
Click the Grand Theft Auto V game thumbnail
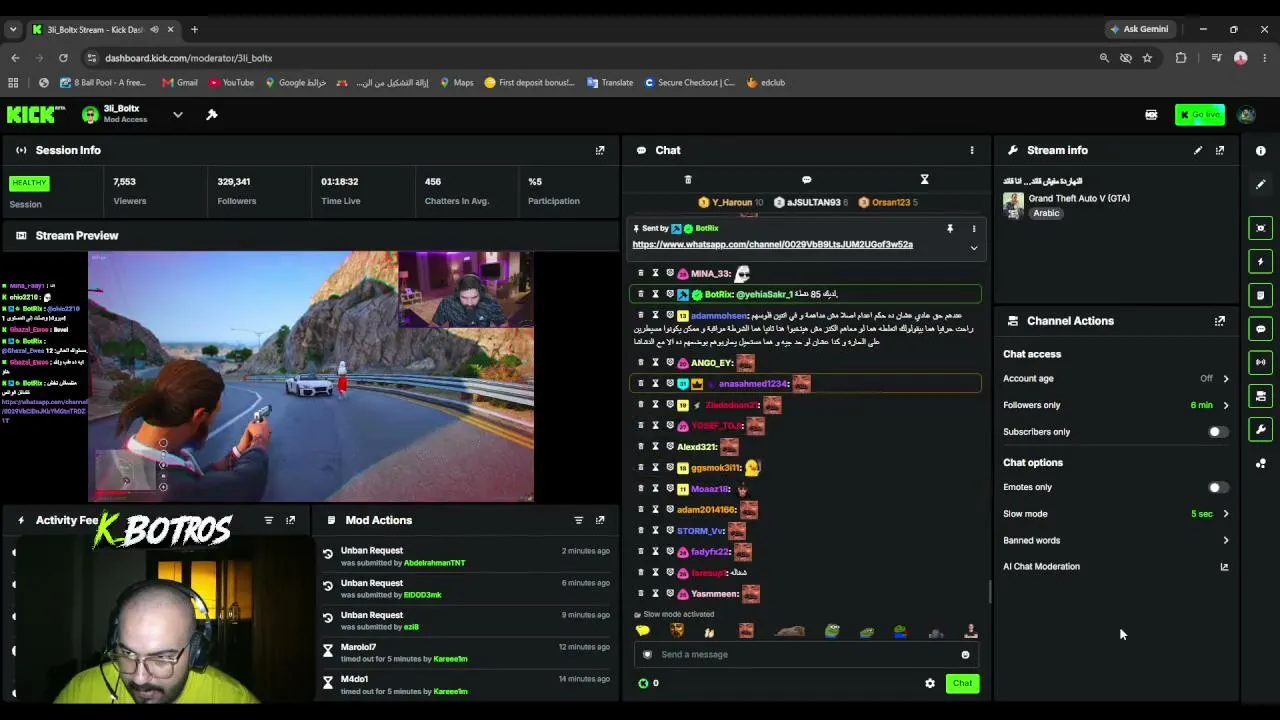tap(1014, 205)
